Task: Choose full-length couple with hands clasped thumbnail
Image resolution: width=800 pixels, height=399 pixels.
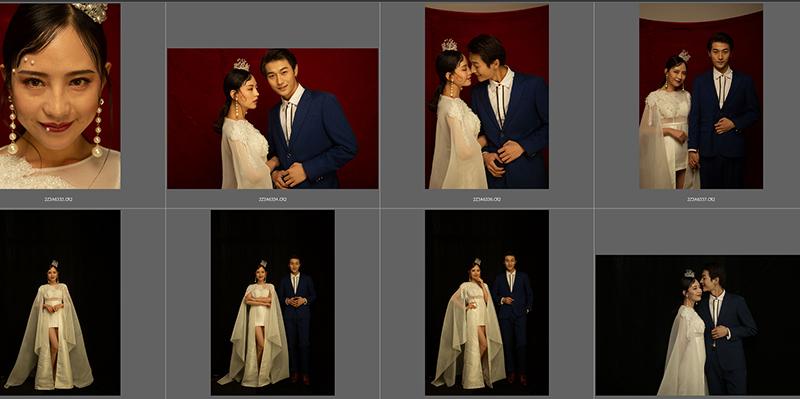Action: (273, 303)
